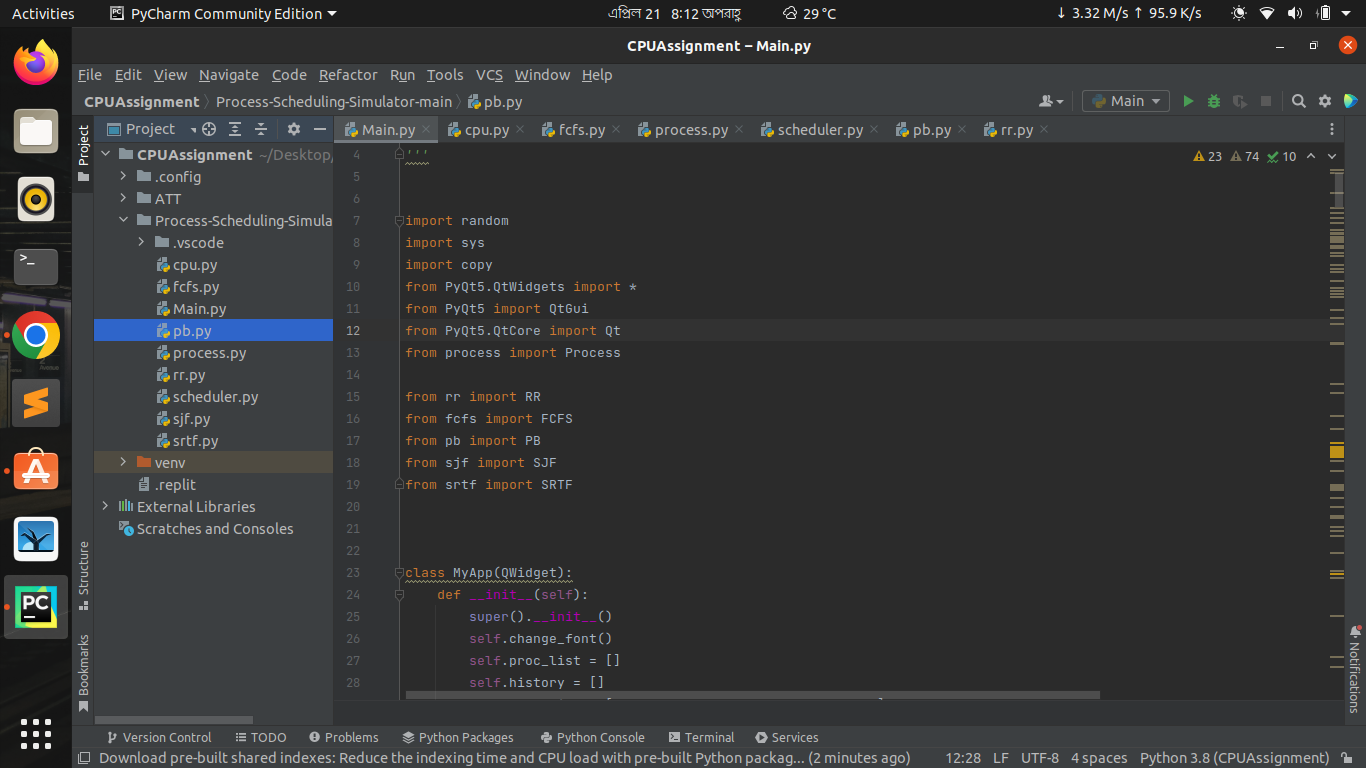The image size is (1366, 768).
Task: Start debugging with the green bug icon
Action: point(1214,101)
